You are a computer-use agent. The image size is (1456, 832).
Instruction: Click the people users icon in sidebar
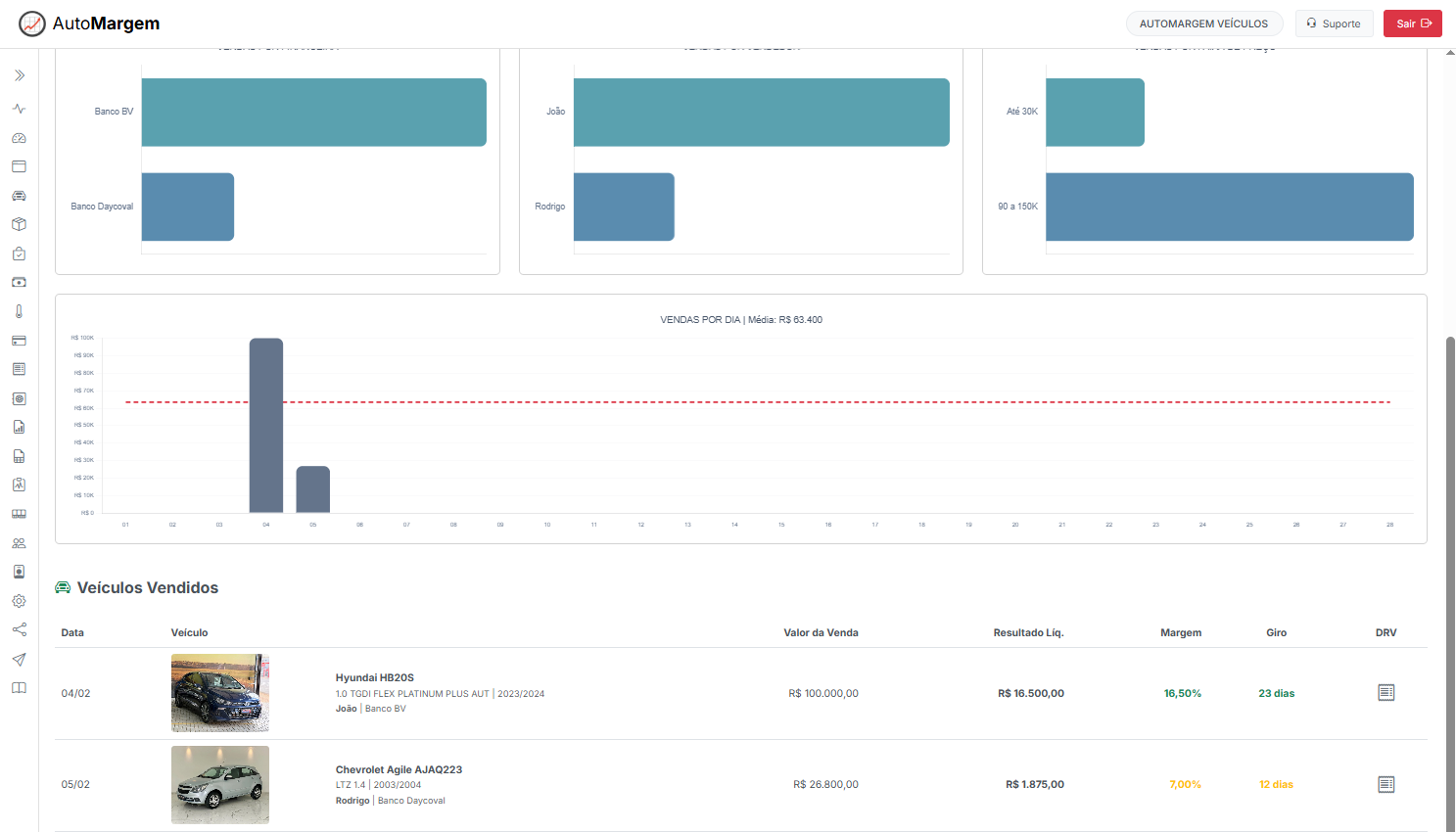(19, 543)
